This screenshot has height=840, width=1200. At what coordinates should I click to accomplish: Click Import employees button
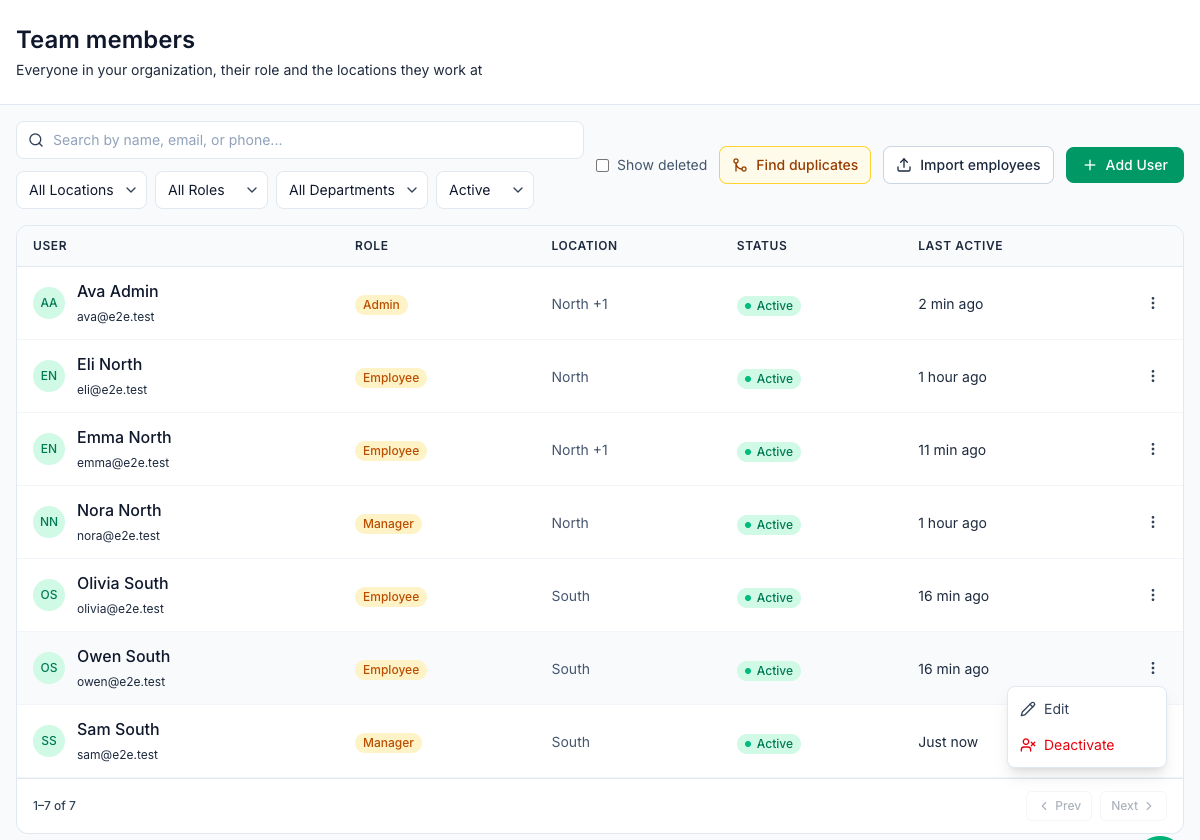[968, 165]
